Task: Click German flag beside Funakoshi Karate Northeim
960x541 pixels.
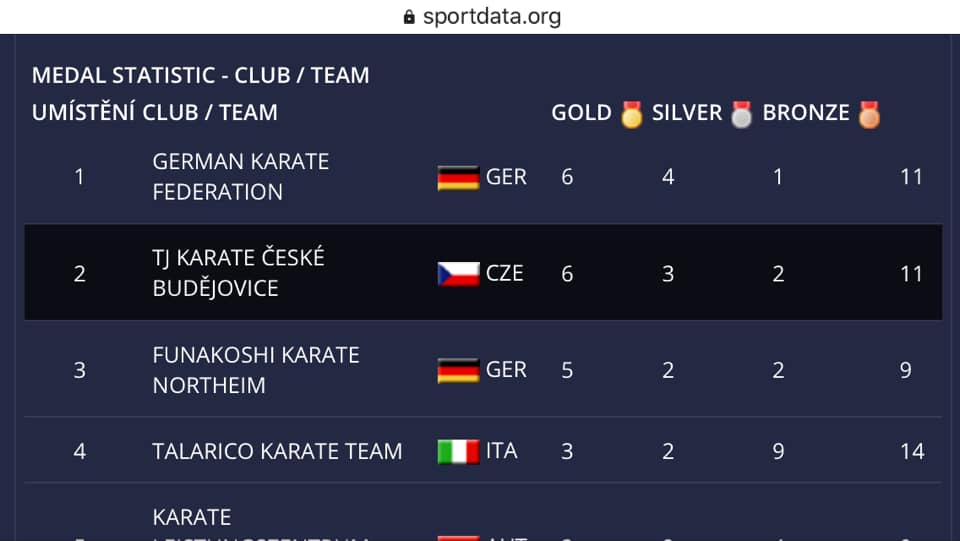Action: pyautogui.click(x=458, y=371)
